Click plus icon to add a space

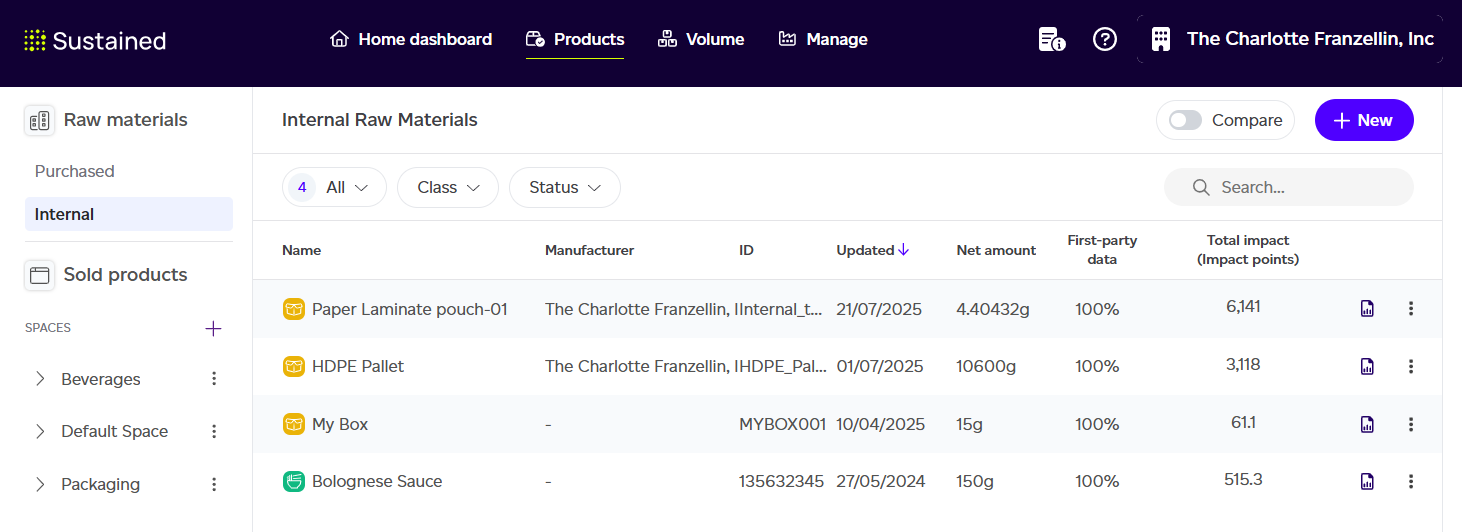pos(213,329)
